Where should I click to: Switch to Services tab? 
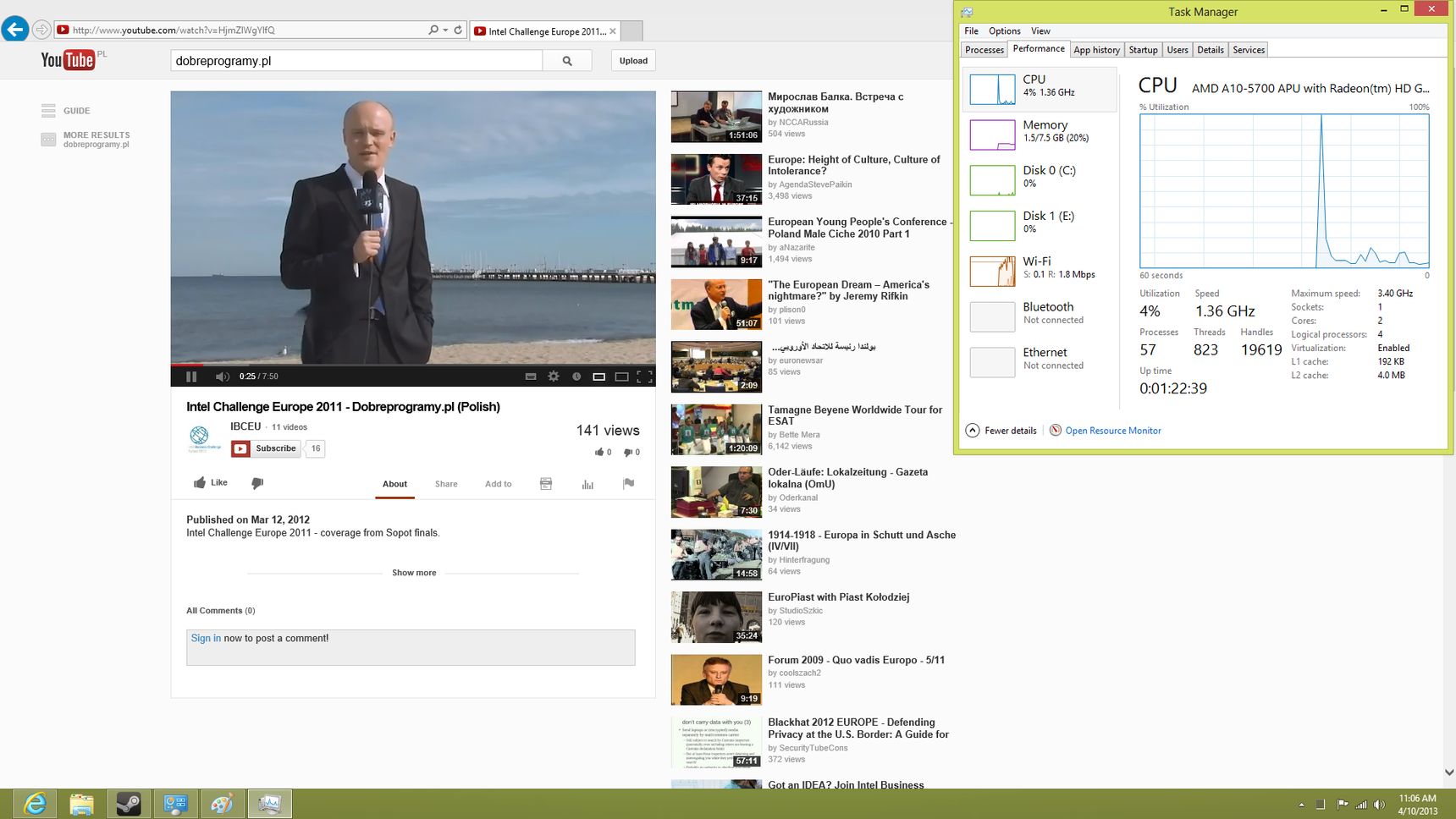(x=1249, y=50)
